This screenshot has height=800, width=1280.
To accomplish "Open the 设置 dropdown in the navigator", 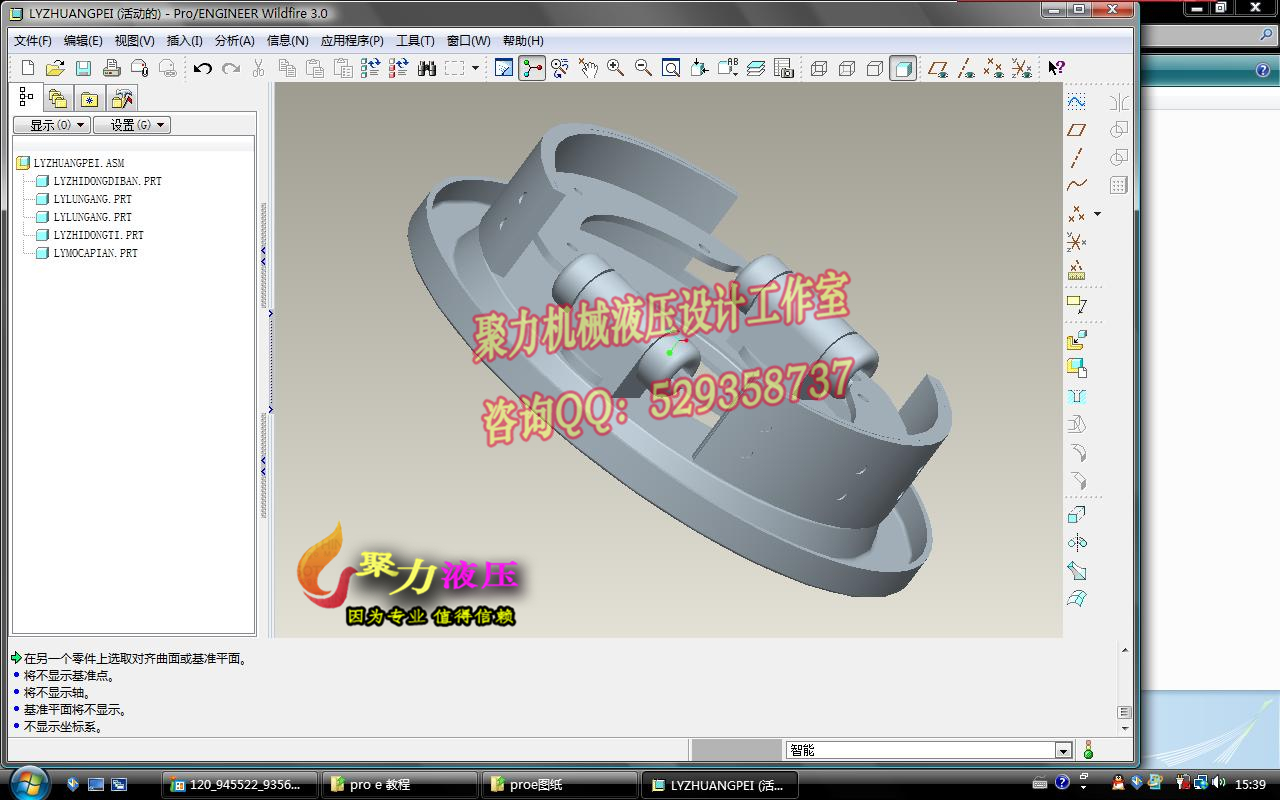I will (131, 124).
